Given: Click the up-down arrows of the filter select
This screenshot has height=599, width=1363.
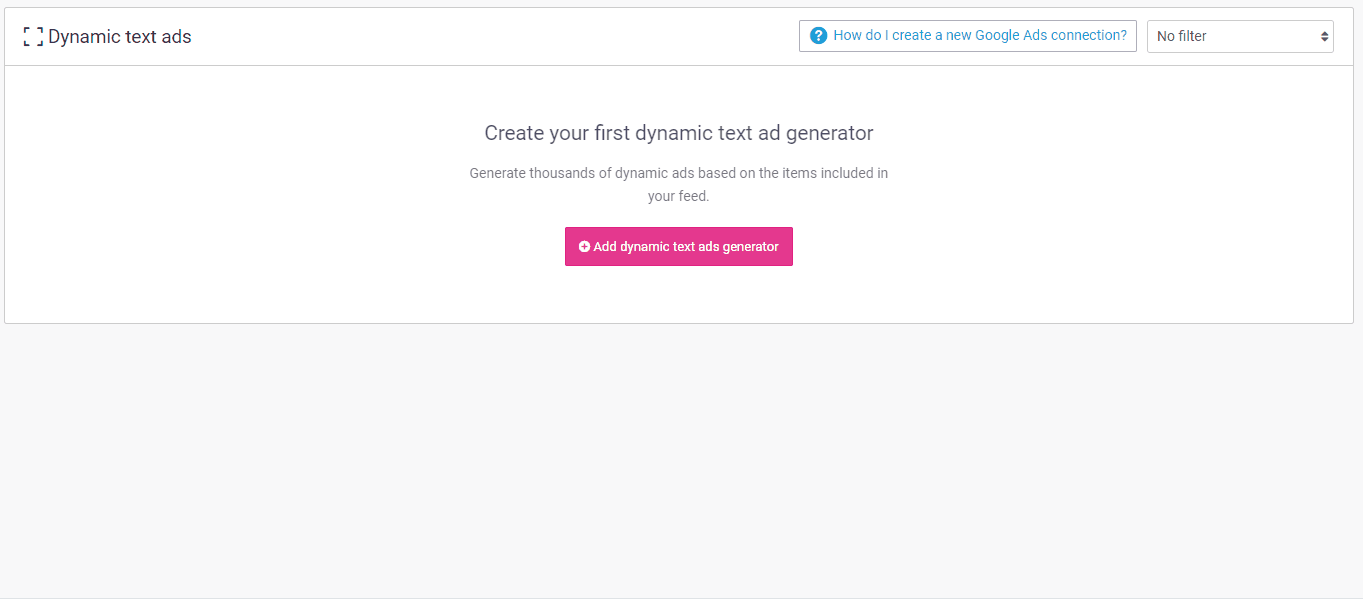Looking at the screenshot, I should [x=1325, y=36].
